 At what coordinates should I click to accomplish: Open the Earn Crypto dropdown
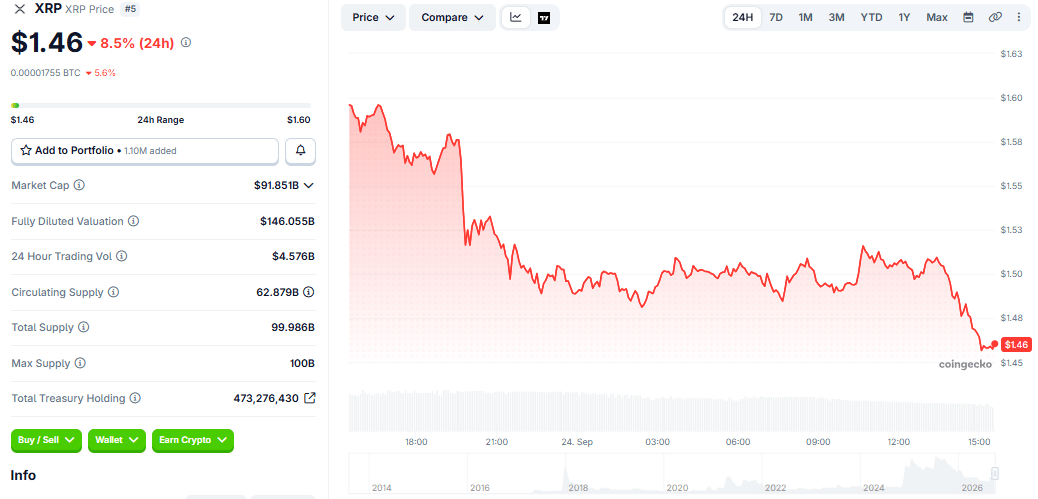(x=193, y=440)
